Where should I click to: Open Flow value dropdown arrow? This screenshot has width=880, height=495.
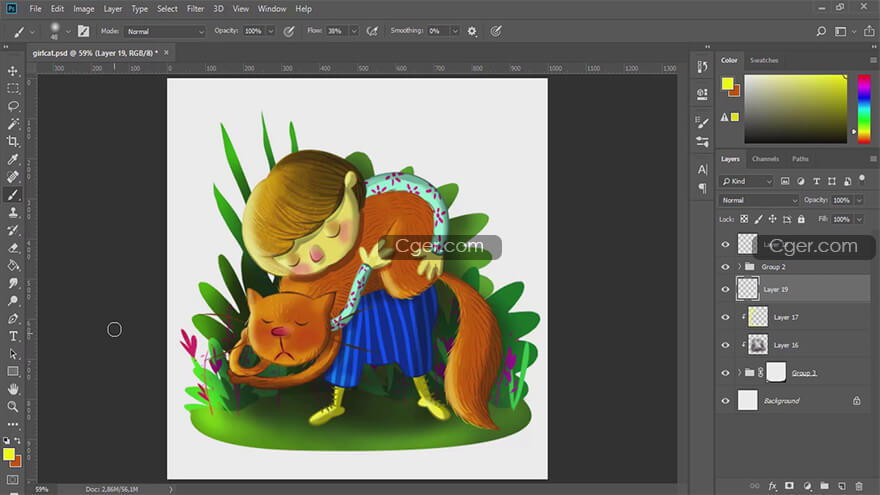click(x=354, y=31)
